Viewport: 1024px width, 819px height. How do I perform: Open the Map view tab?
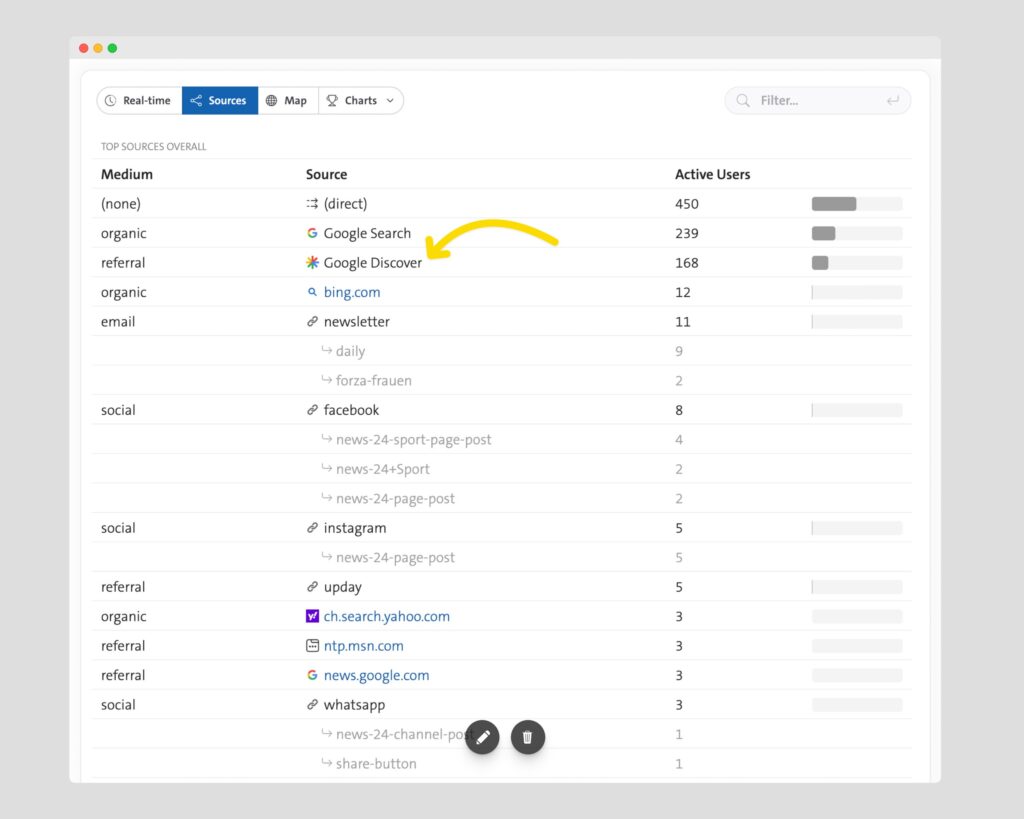pyautogui.click(x=287, y=101)
